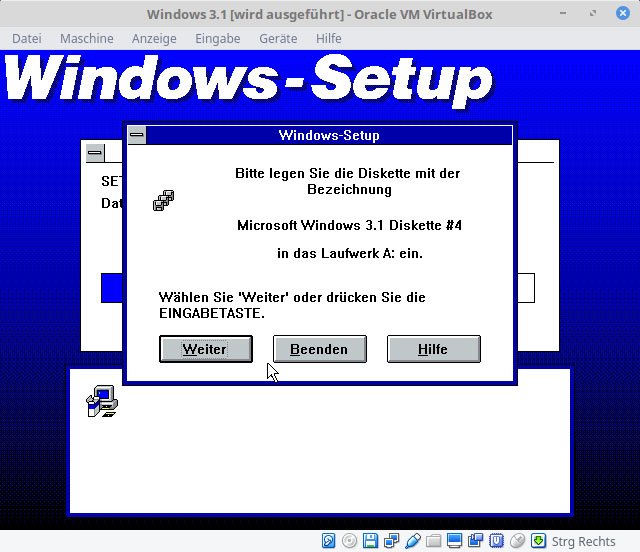Viewport: 640px width, 552px height.
Task: Click the mouse integration icon in status bar
Action: click(x=518, y=541)
